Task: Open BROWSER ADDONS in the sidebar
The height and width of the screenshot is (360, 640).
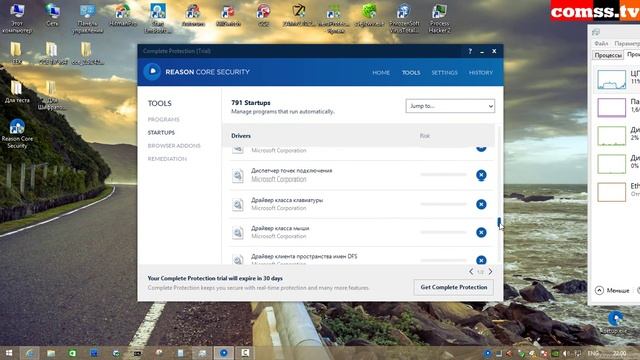Action: pos(174,146)
